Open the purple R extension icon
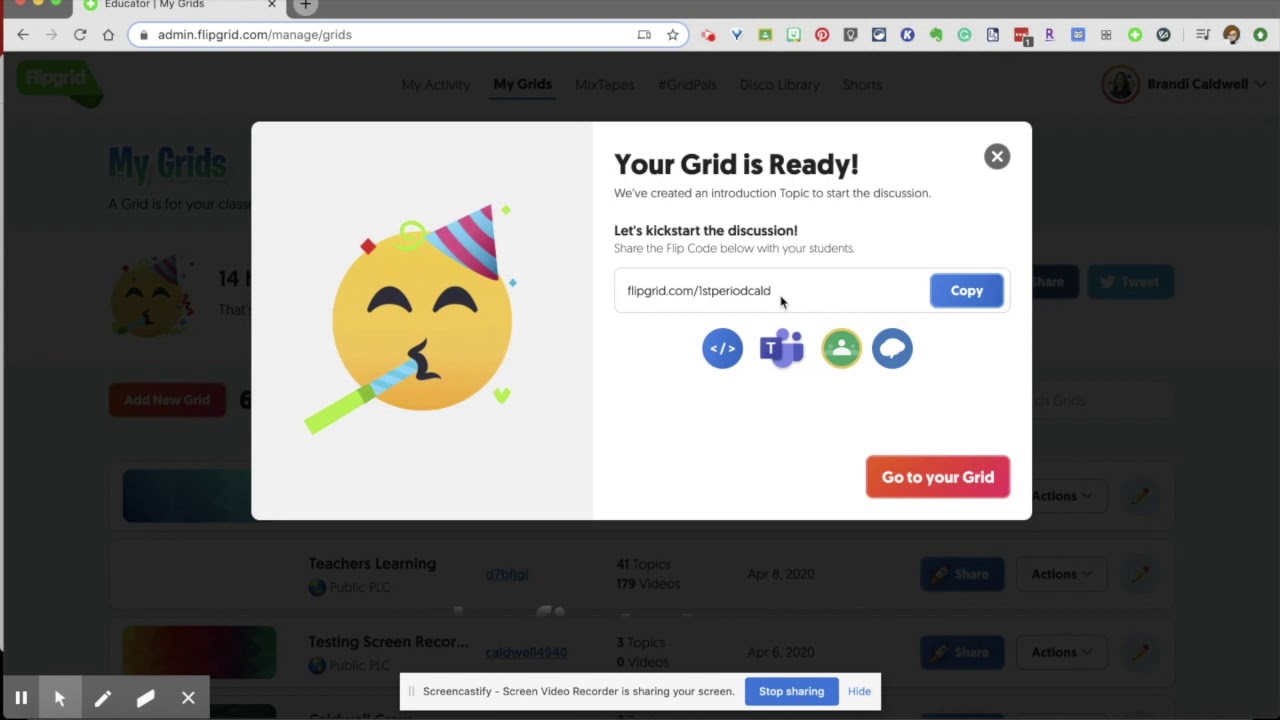 [x=1049, y=34]
